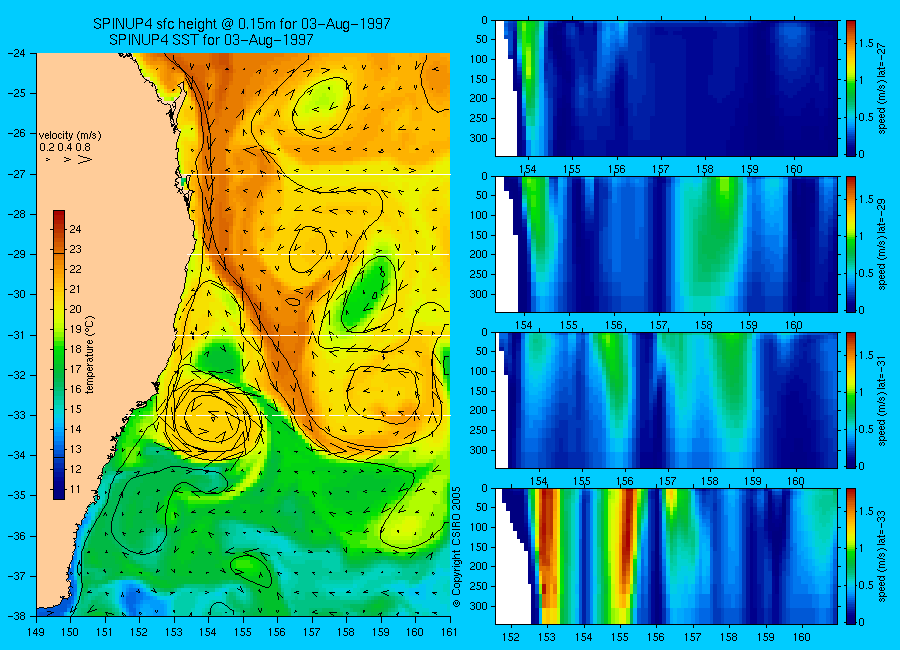Click the "temperature (°C)" color bar label

click(x=90, y=355)
